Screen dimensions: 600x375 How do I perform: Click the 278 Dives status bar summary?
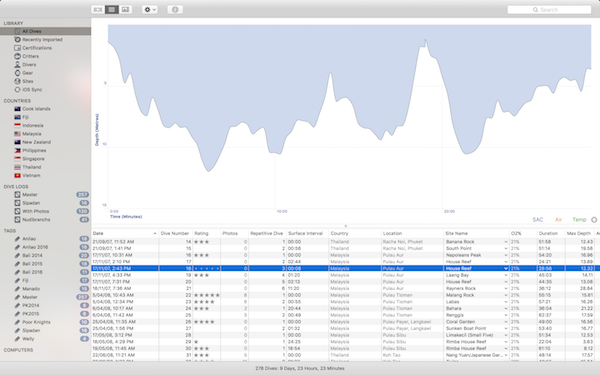pyautogui.click(x=300, y=368)
